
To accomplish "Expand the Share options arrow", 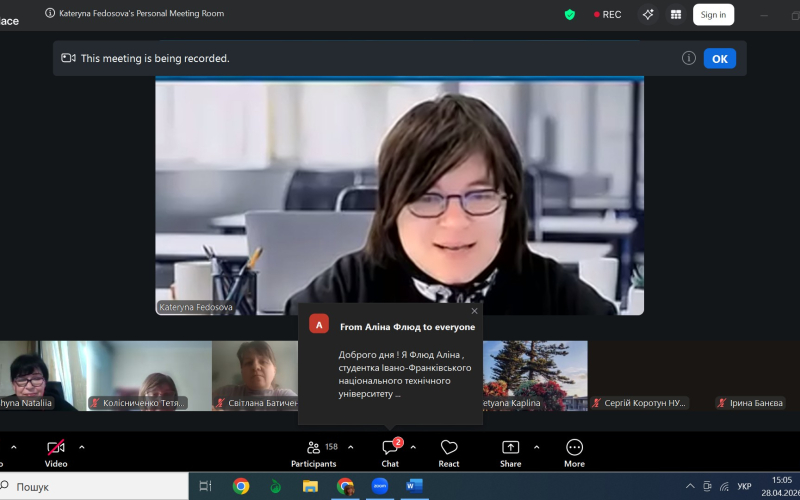I will 536,447.
